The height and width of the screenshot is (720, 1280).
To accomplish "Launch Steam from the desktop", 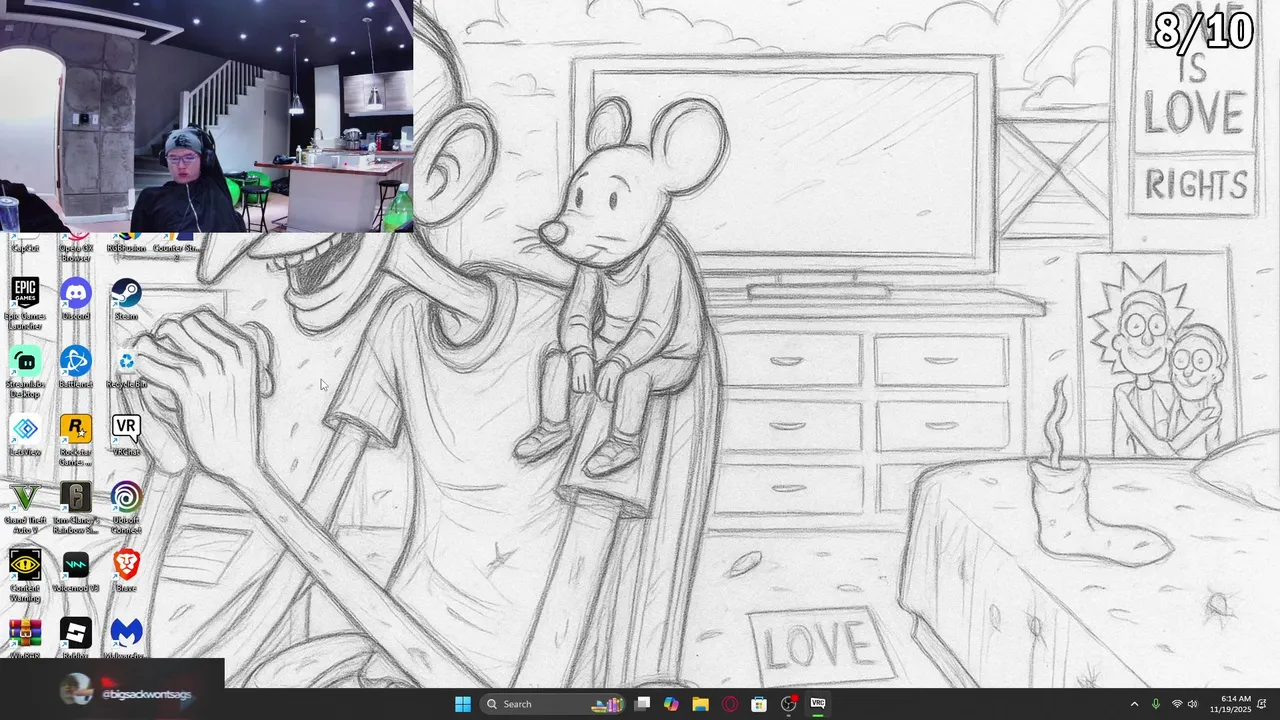I will pyautogui.click(x=126, y=299).
